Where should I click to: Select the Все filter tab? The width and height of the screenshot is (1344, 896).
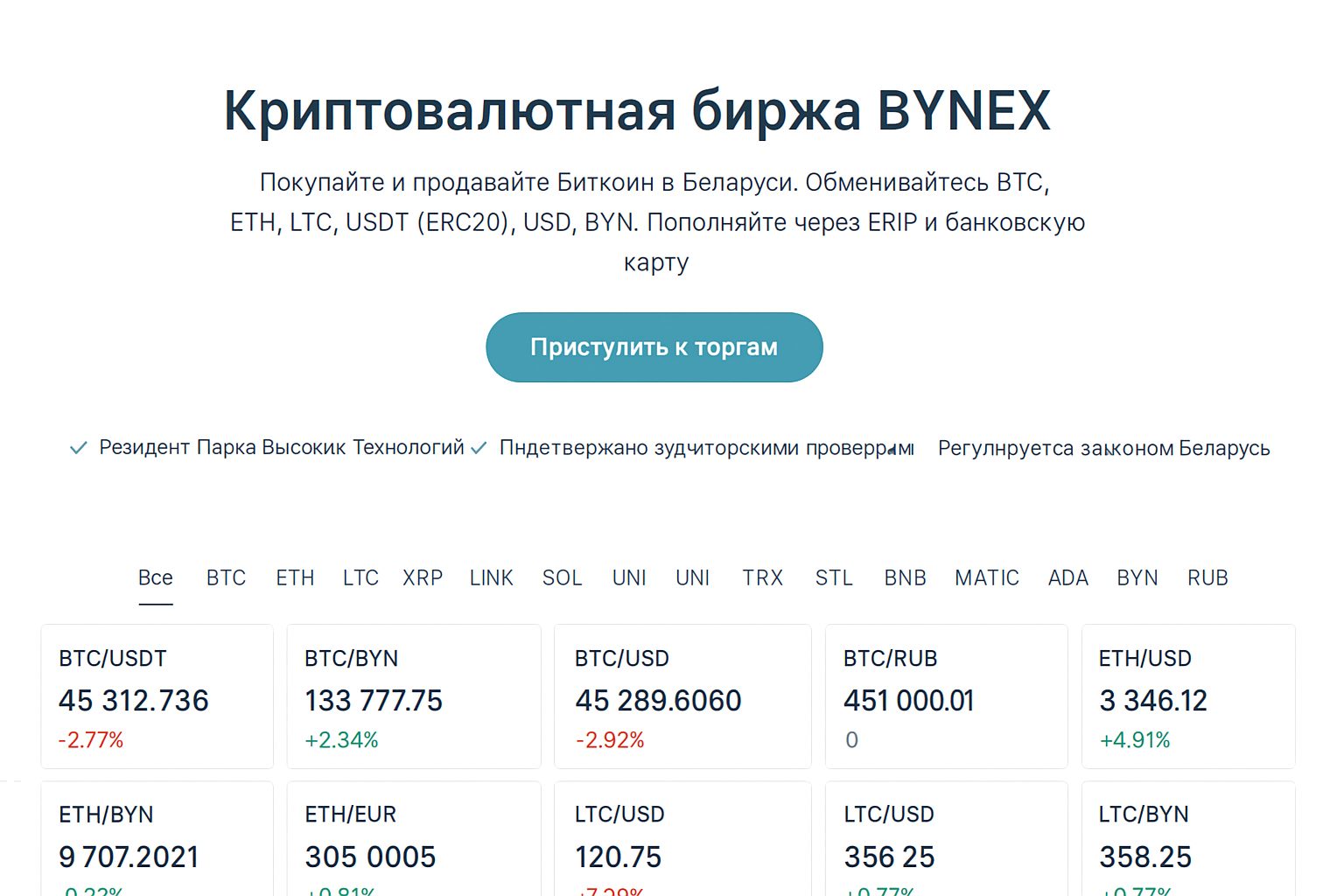pyautogui.click(x=156, y=577)
